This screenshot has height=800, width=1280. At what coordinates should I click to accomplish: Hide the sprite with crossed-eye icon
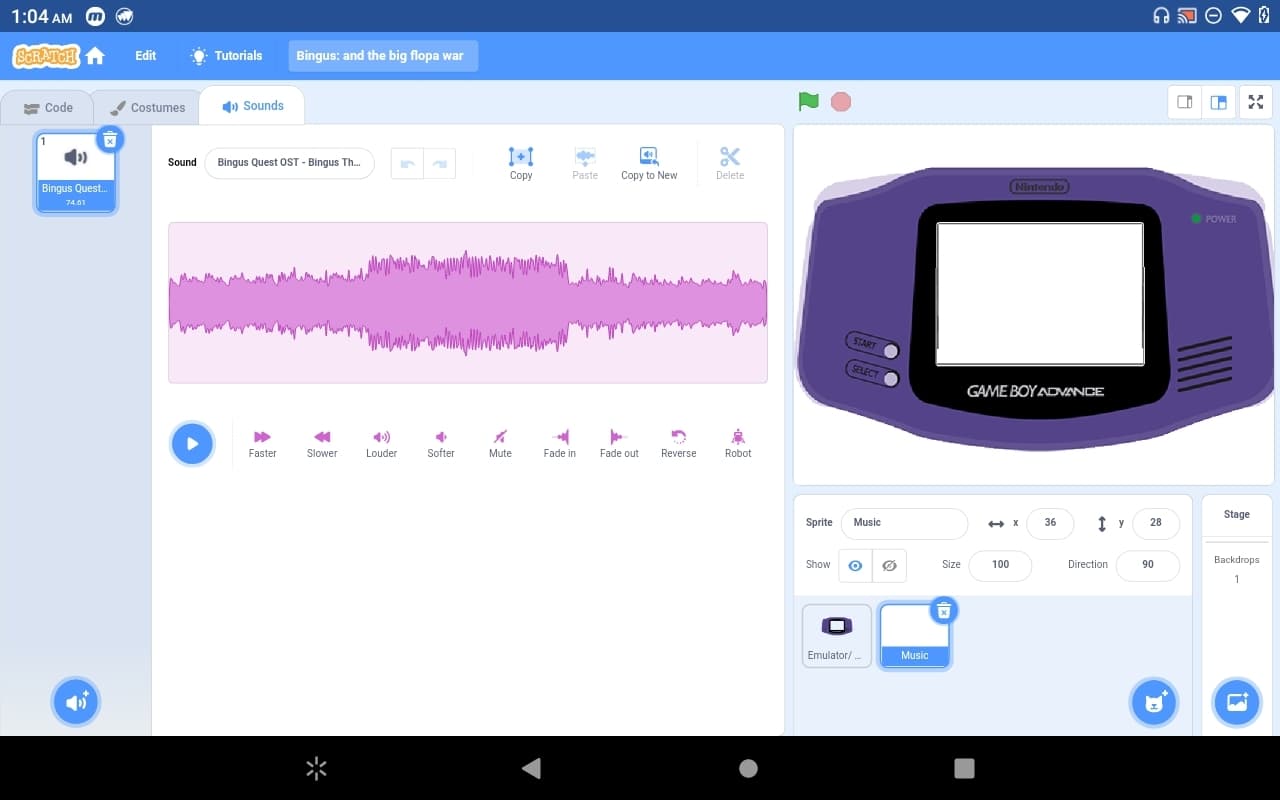[889, 565]
